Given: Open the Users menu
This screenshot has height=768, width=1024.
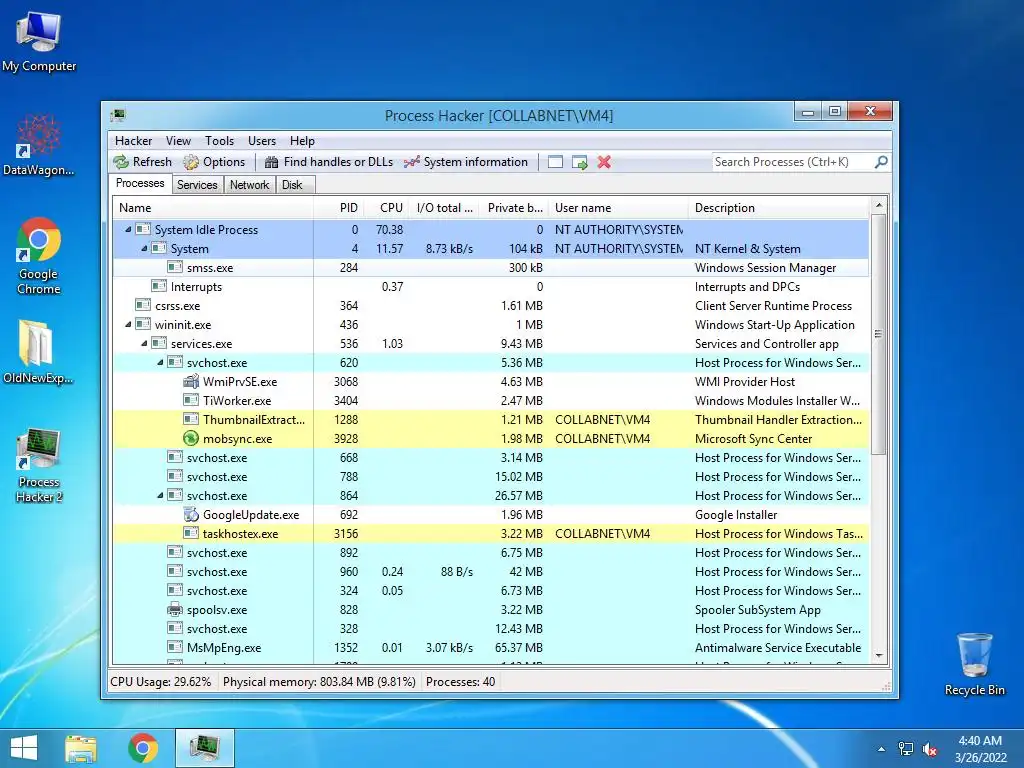Looking at the screenshot, I should coord(262,141).
